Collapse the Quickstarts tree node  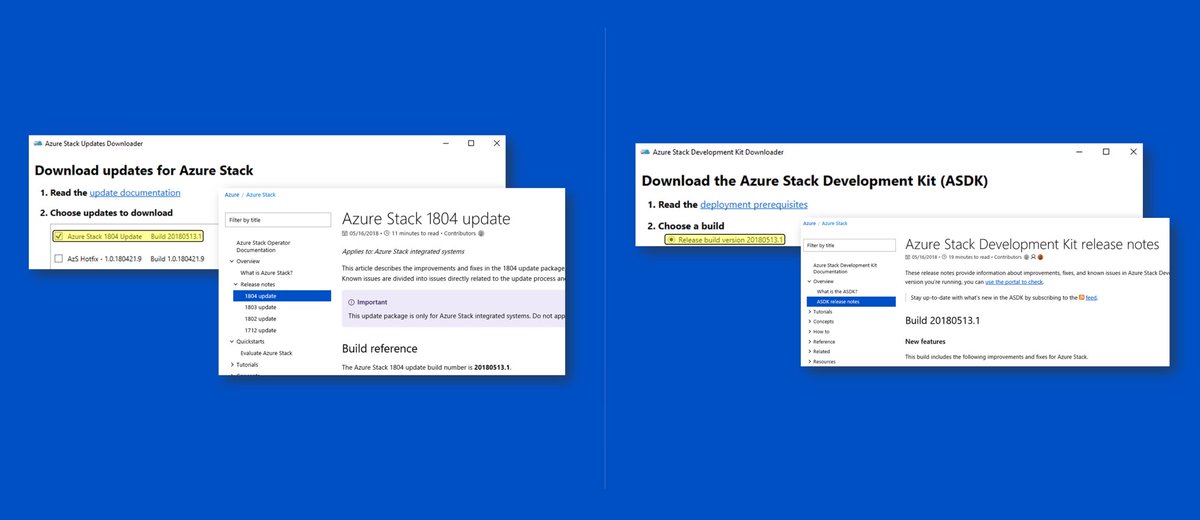[x=232, y=341]
